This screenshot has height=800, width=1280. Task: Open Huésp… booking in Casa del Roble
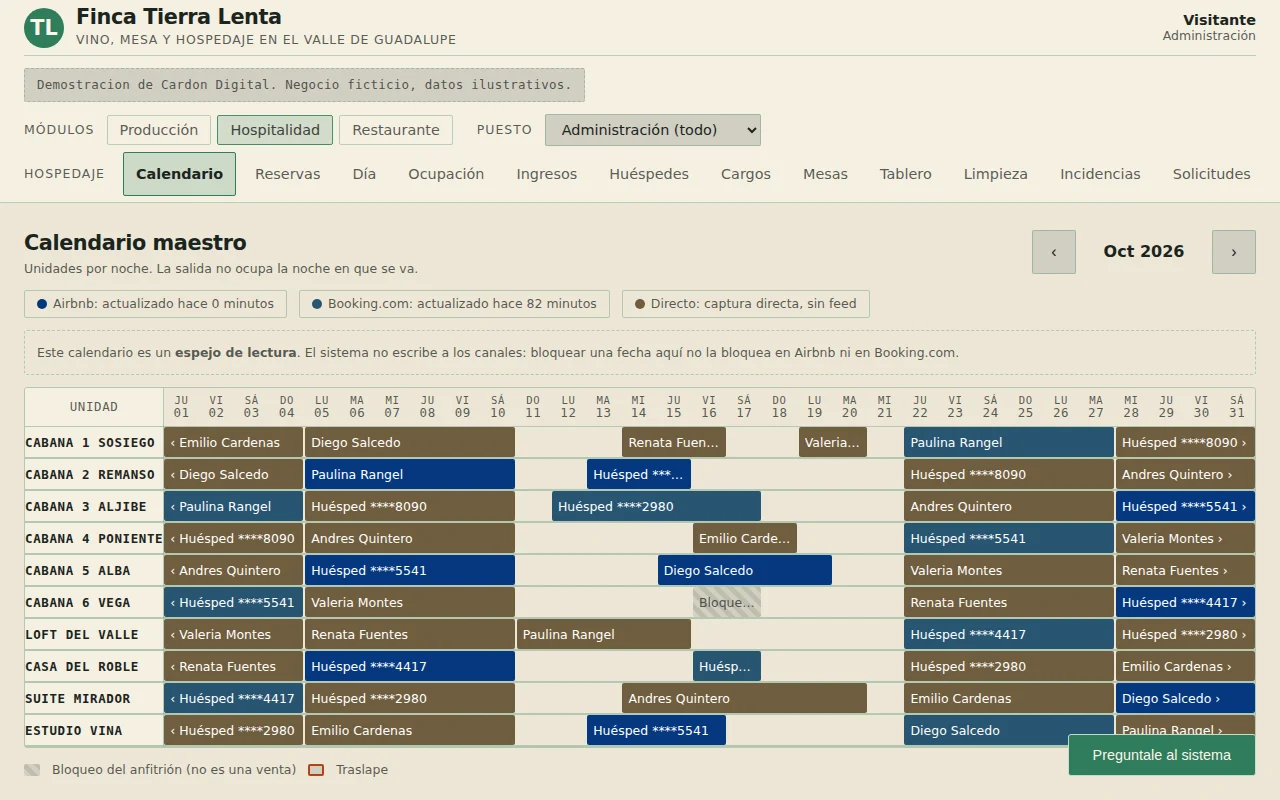click(x=727, y=666)
